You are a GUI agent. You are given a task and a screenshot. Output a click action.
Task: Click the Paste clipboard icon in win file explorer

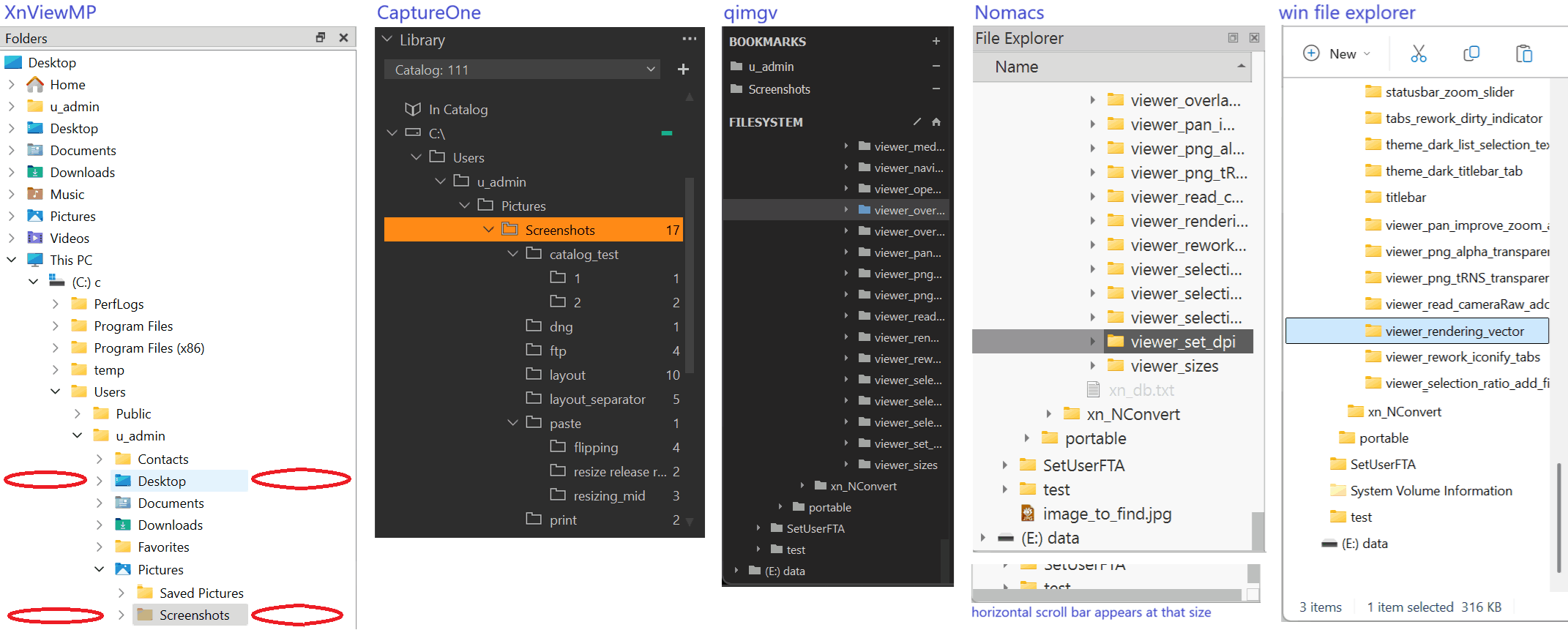(1524, 53)
